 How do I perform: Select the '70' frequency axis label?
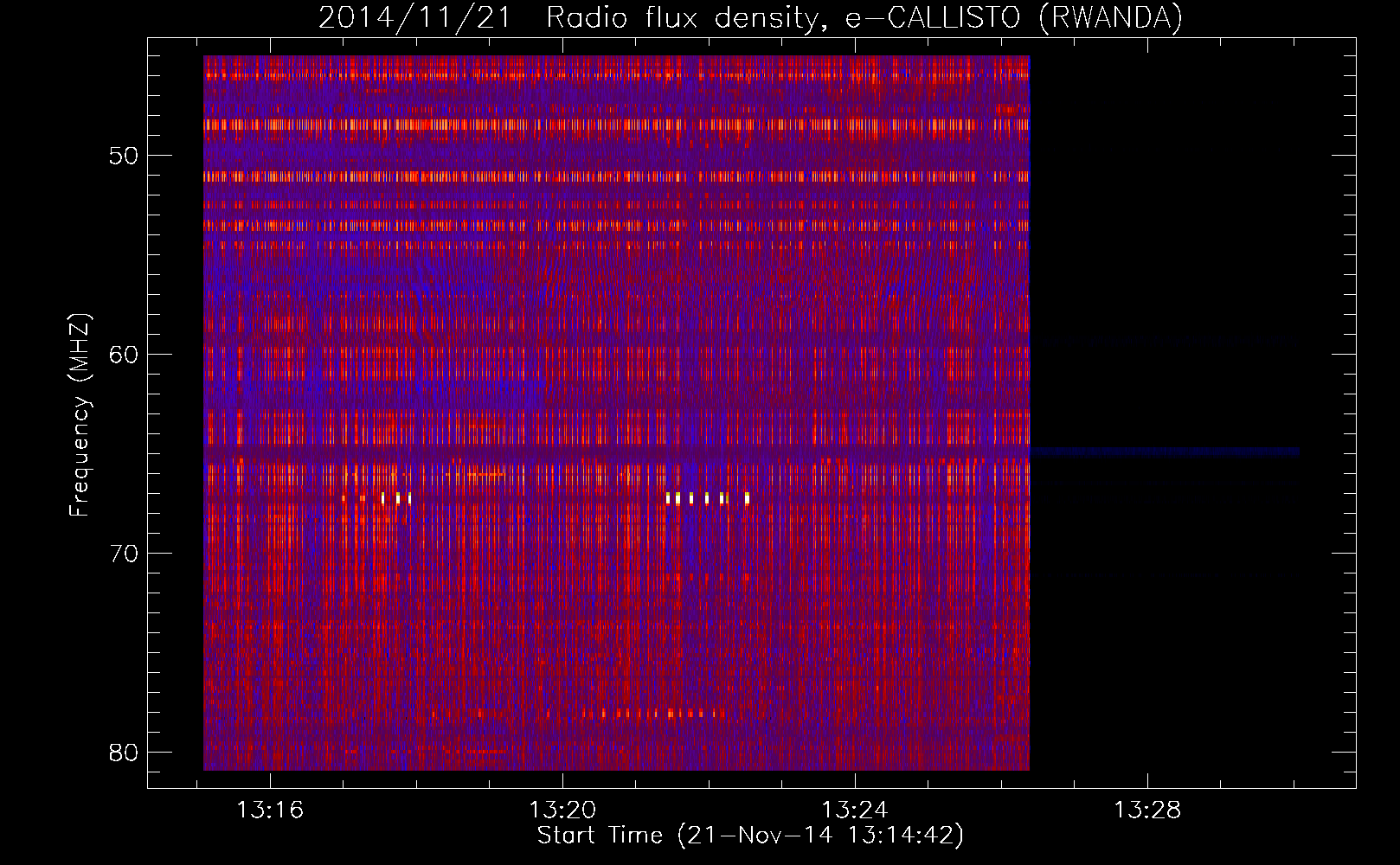[124, 554]
